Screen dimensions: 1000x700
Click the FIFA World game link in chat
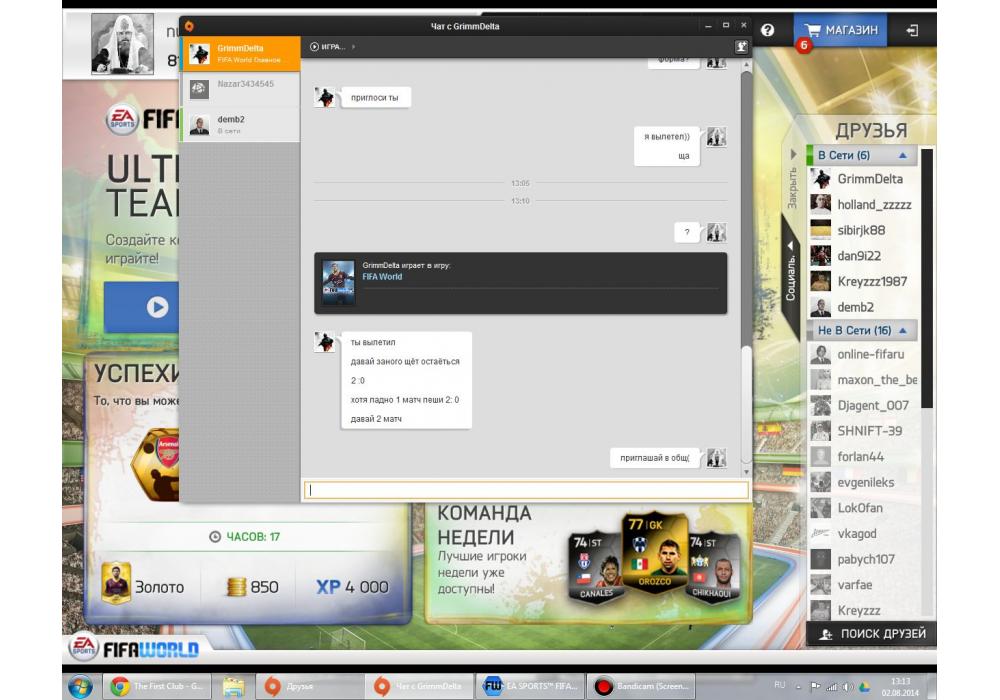click(382, 277)
